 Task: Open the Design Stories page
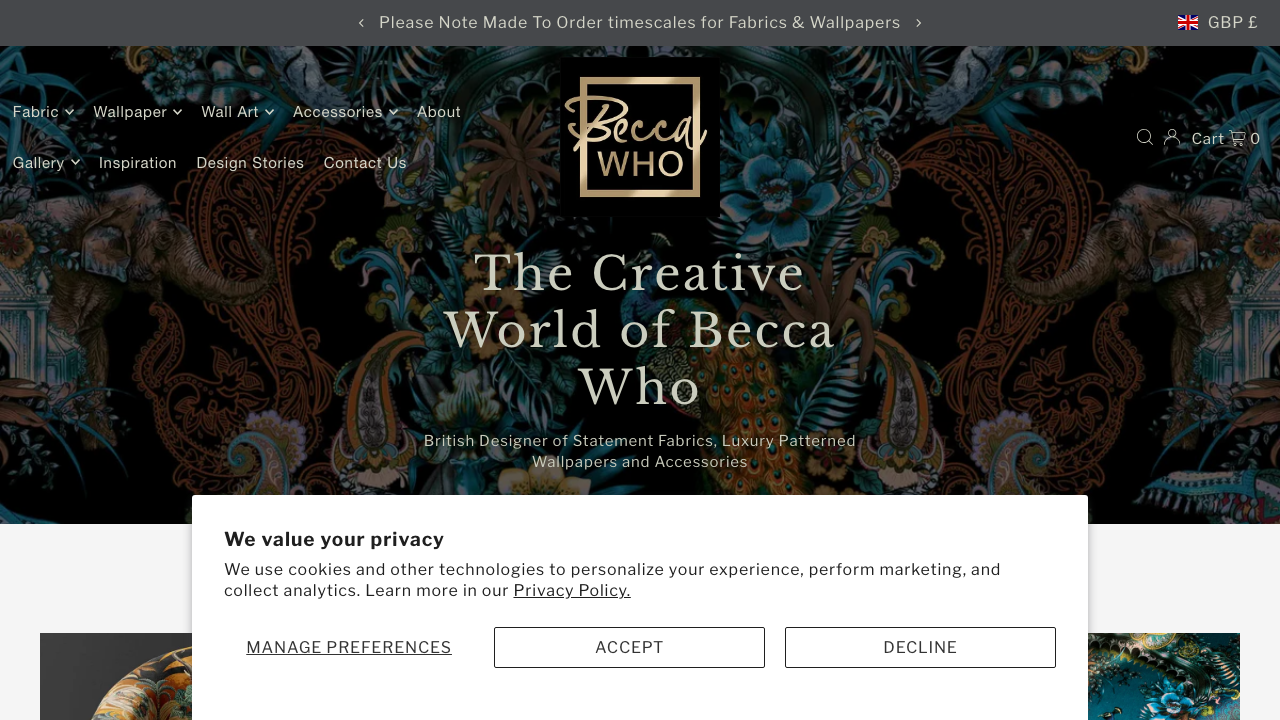pyautogui.click(x=250, y=162)
